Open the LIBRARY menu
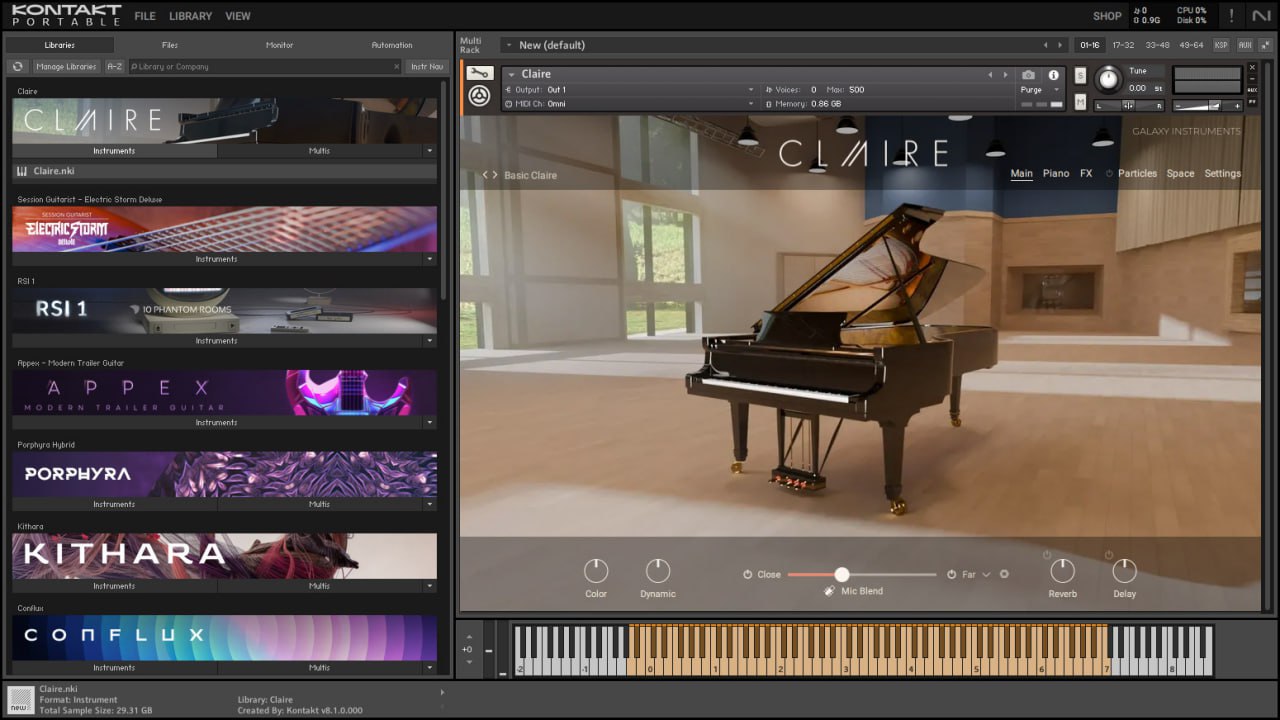This screenshot has width=1280, height=720. pyautogui.click(x=190, y=16)
